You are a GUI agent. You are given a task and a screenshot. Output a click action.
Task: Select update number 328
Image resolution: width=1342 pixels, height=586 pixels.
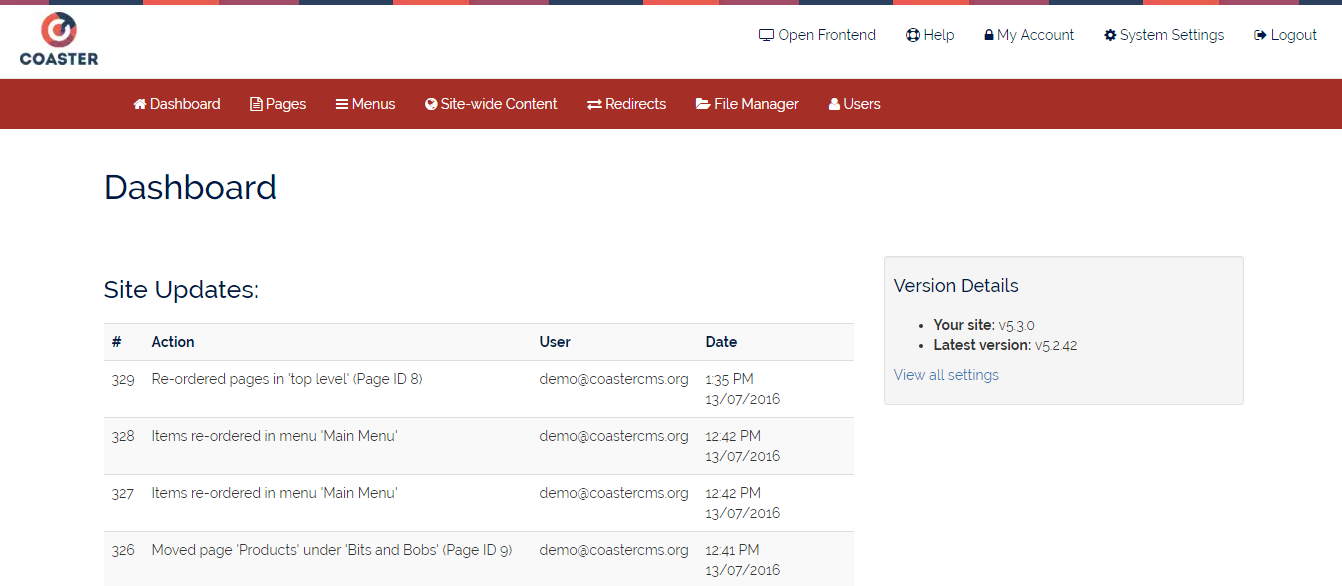[x=123, y=436]
